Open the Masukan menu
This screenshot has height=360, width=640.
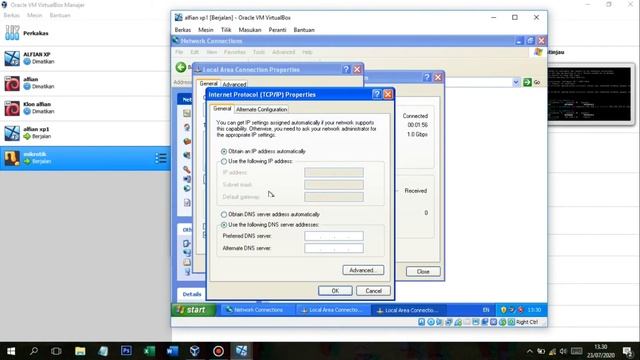tap(250, 30)
